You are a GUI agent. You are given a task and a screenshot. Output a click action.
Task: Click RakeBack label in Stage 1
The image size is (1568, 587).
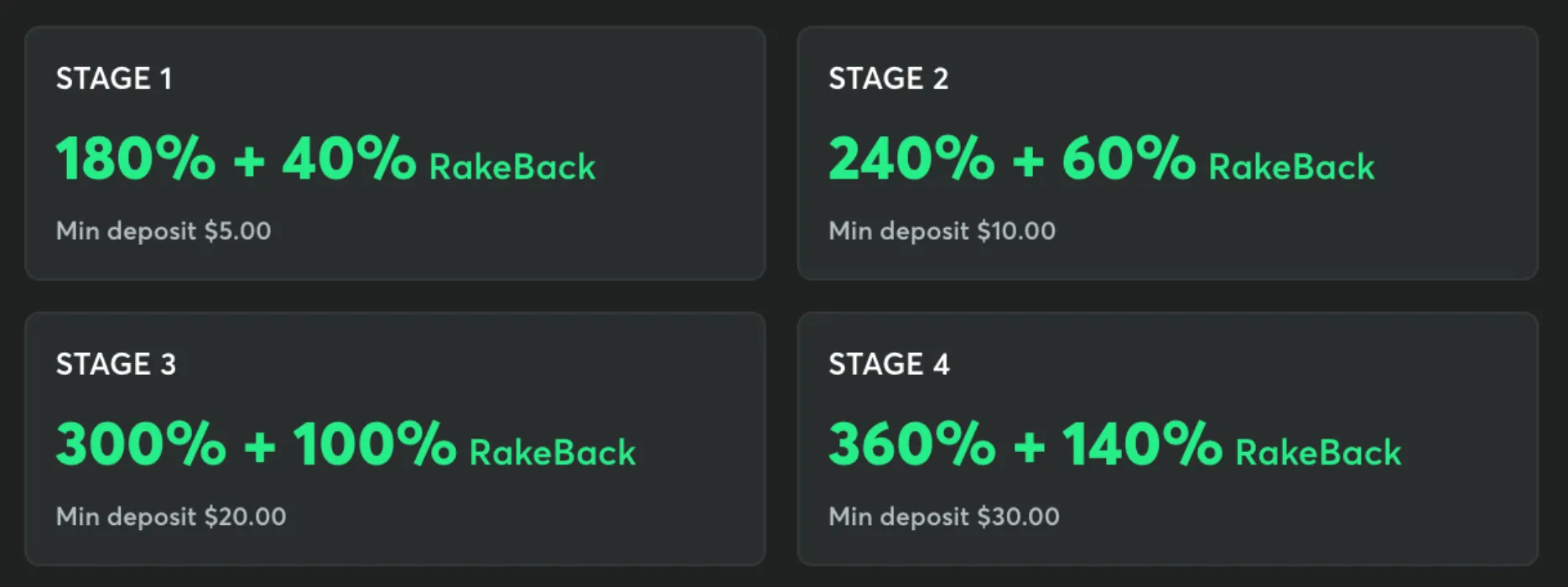(x=511, y=167)
